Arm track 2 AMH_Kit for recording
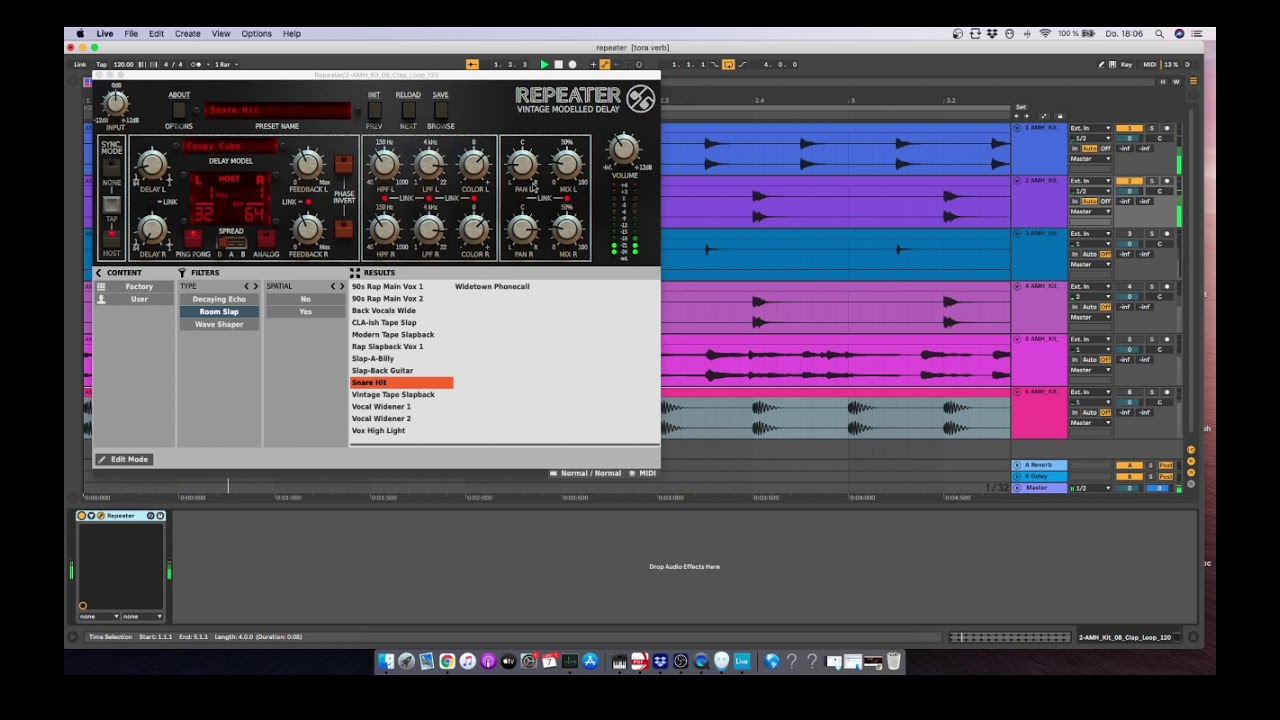The height and width of the screenshot is (720, 1280). (x=1166, y=181)
